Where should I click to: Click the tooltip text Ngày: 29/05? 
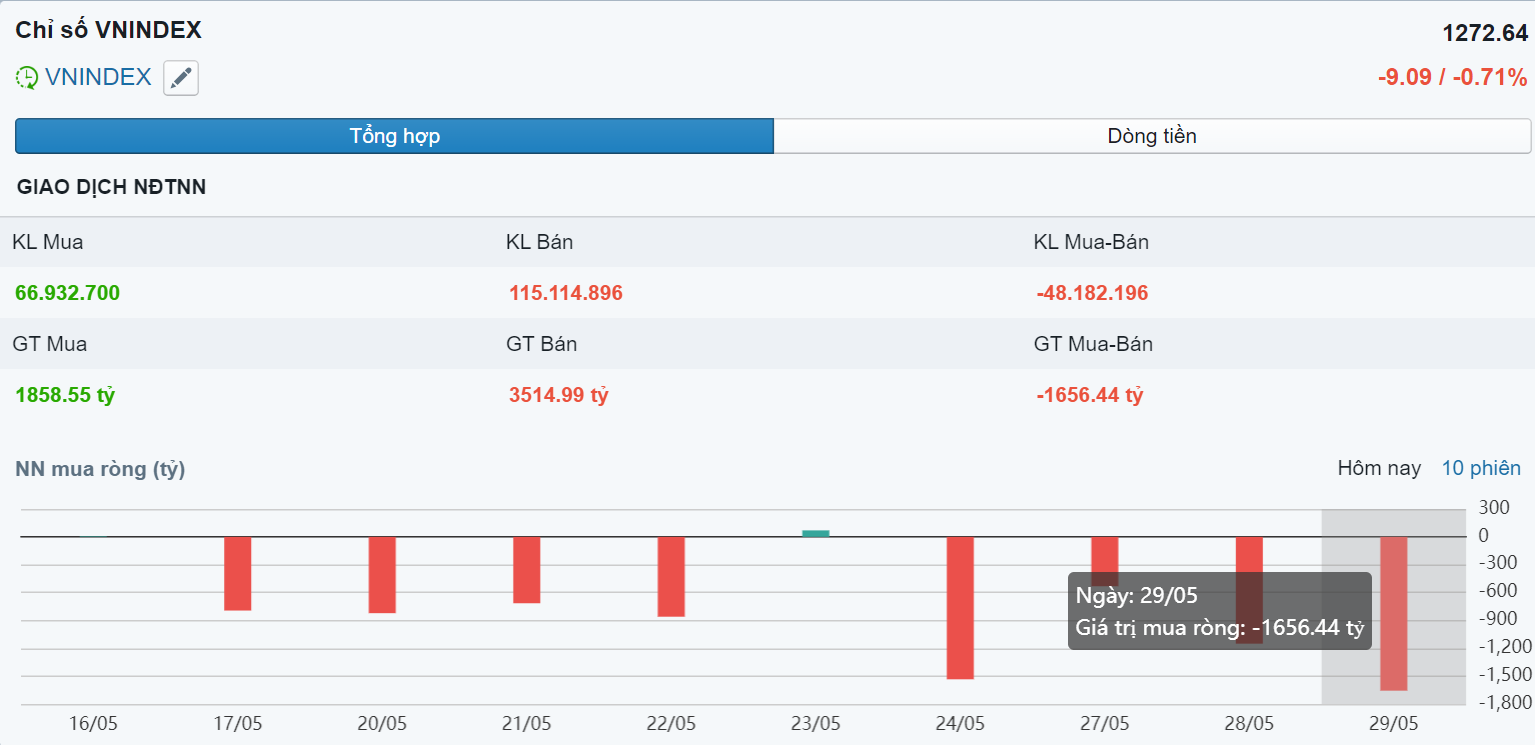pyautogui.click(x=1137, y=597)
